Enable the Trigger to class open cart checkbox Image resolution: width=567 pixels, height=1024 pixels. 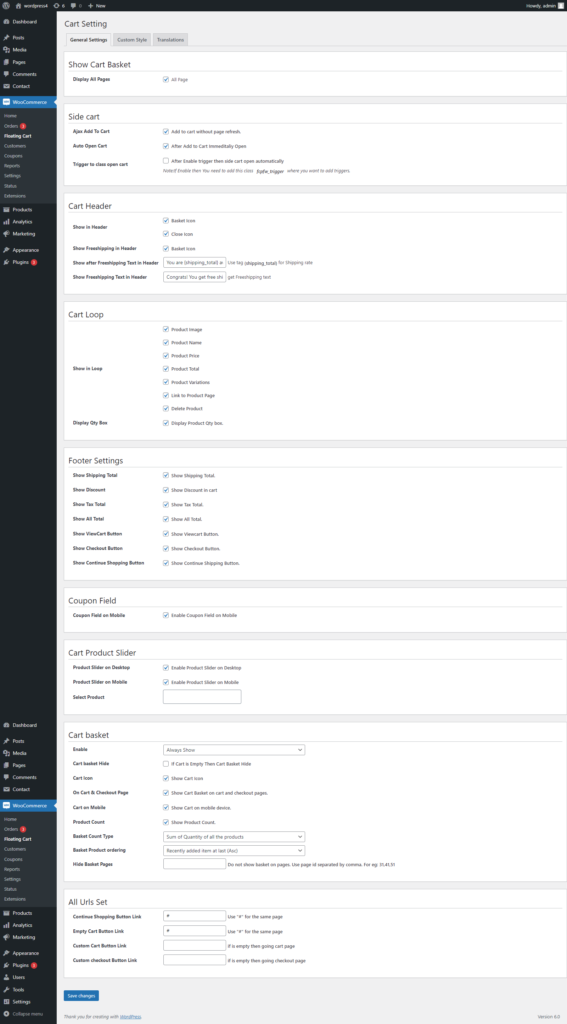[x=166, y=161]
